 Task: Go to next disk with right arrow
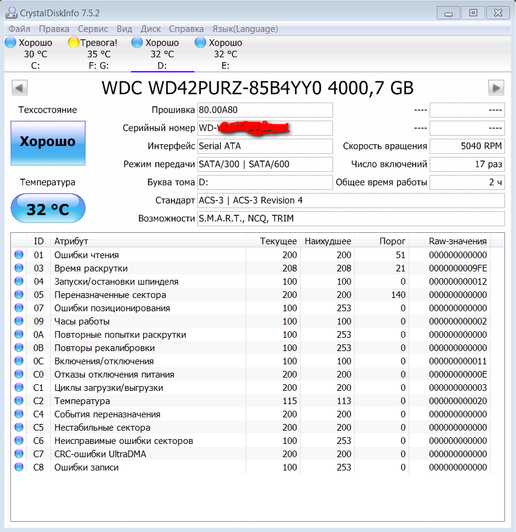pyautogui.click(x=496, y=88)
